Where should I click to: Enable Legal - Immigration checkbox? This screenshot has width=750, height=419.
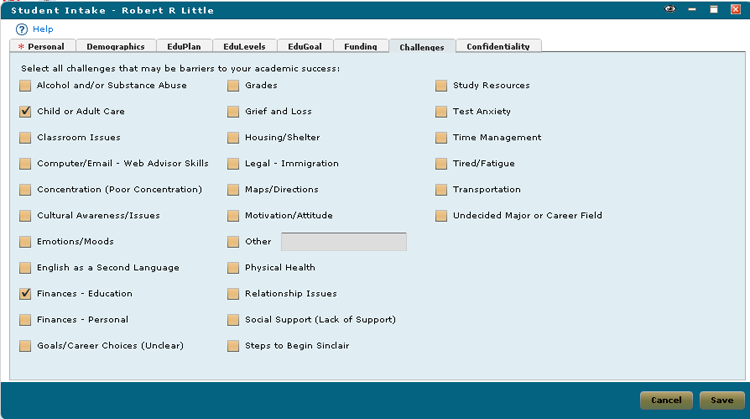point(233,164)
